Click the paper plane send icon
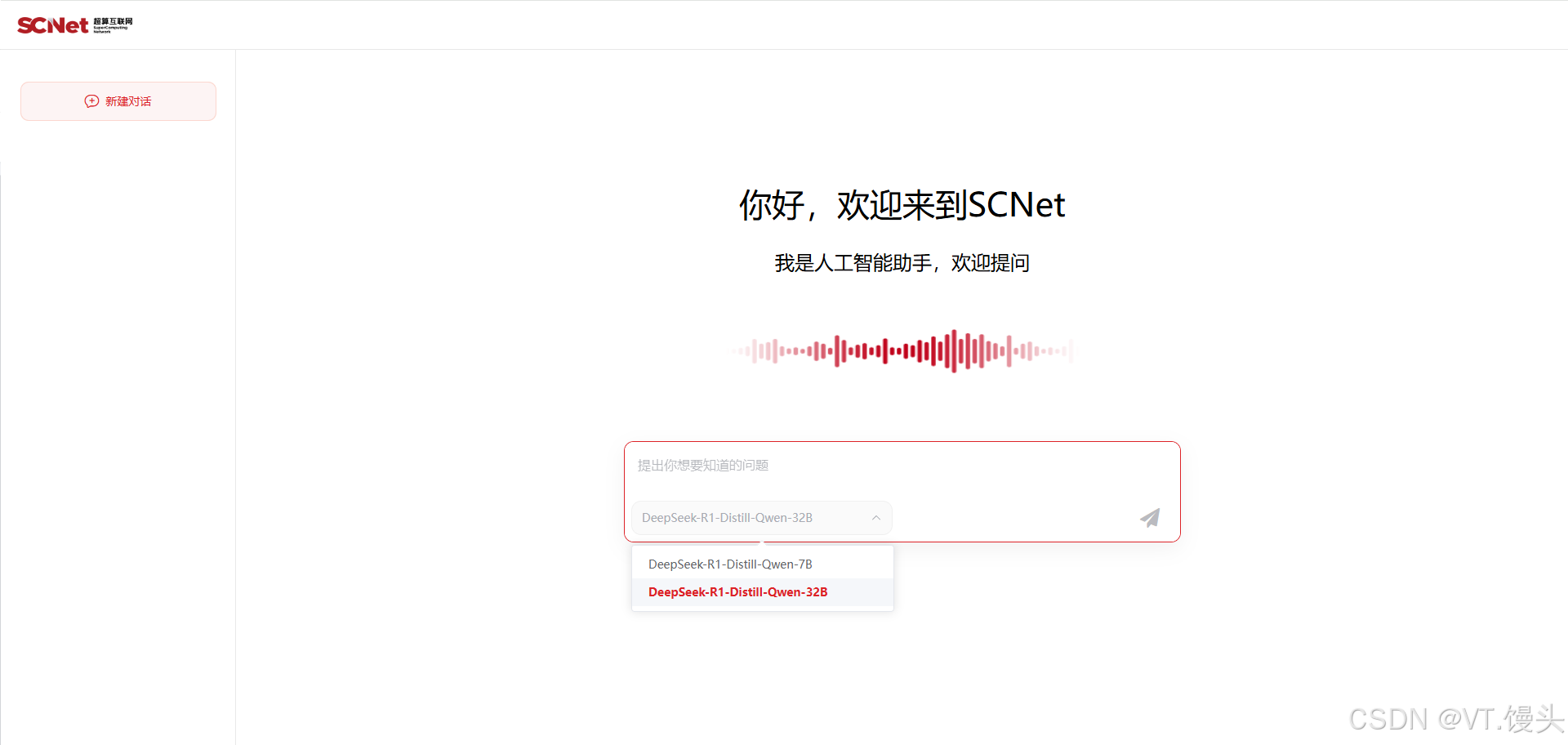1568x745 pixels. click(1150, 517)
